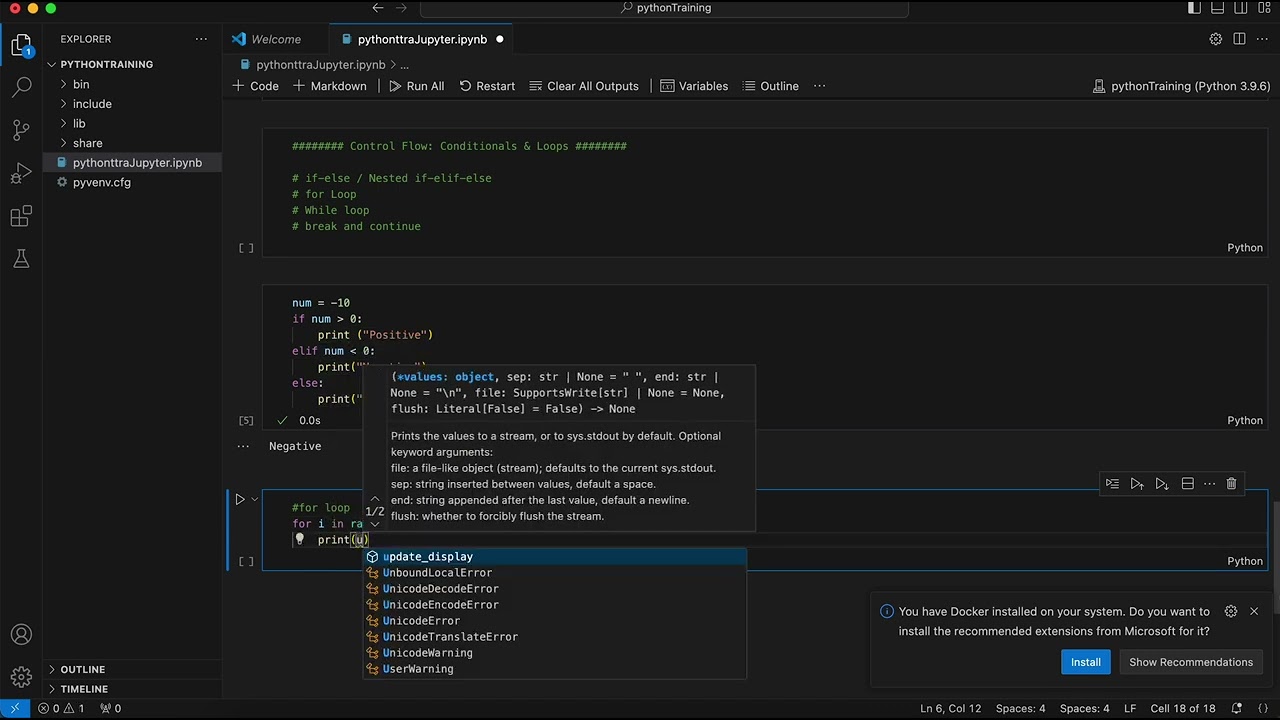The width and height of the screenshot is (1280, 720).
Task: Click Ln 6, Col 12 status item
Action: 950,708
